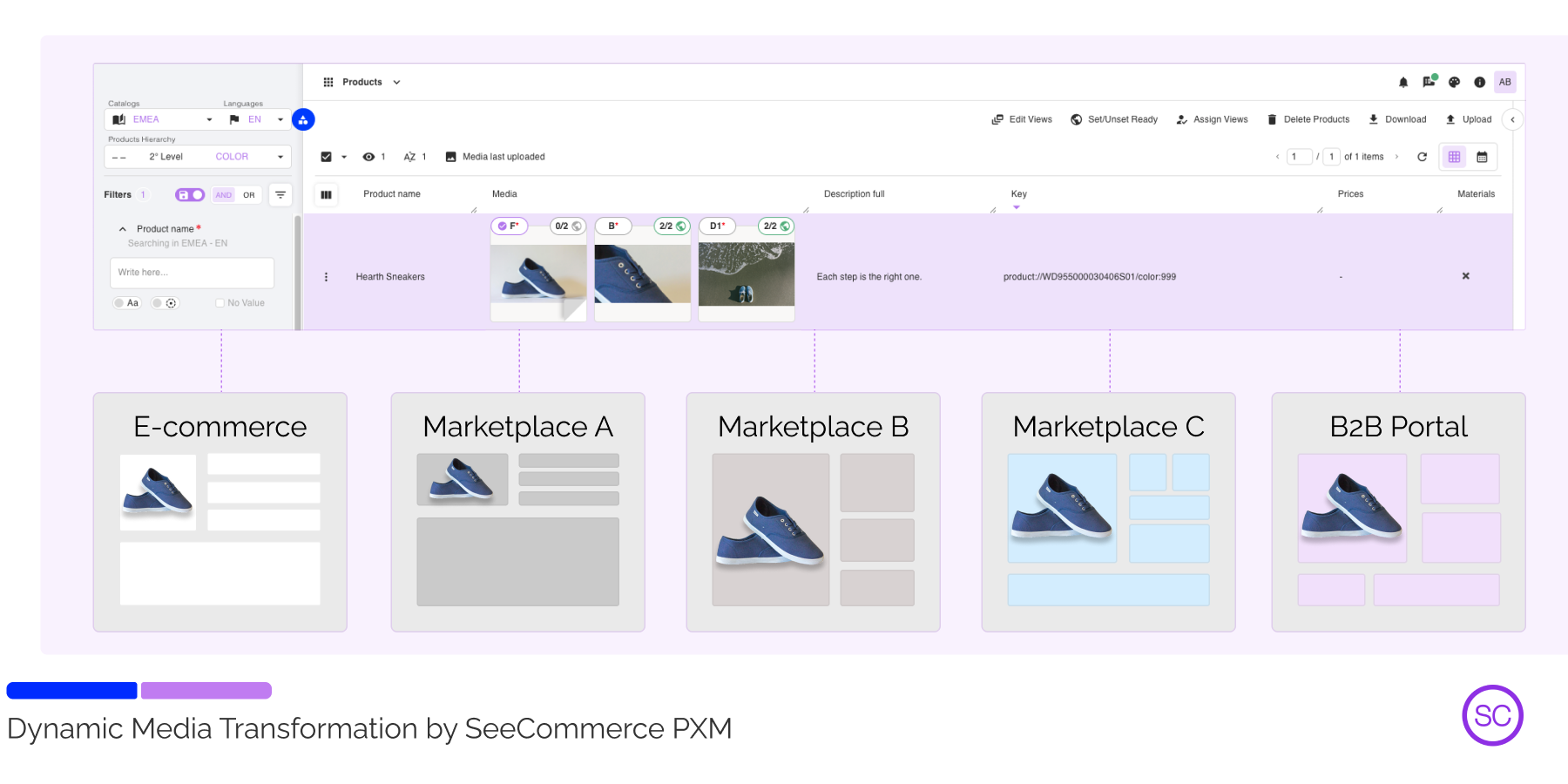The image size is (1568, 784).
Task: Toggle the Aa case-sensitive switch
Action: coord(126,303)
